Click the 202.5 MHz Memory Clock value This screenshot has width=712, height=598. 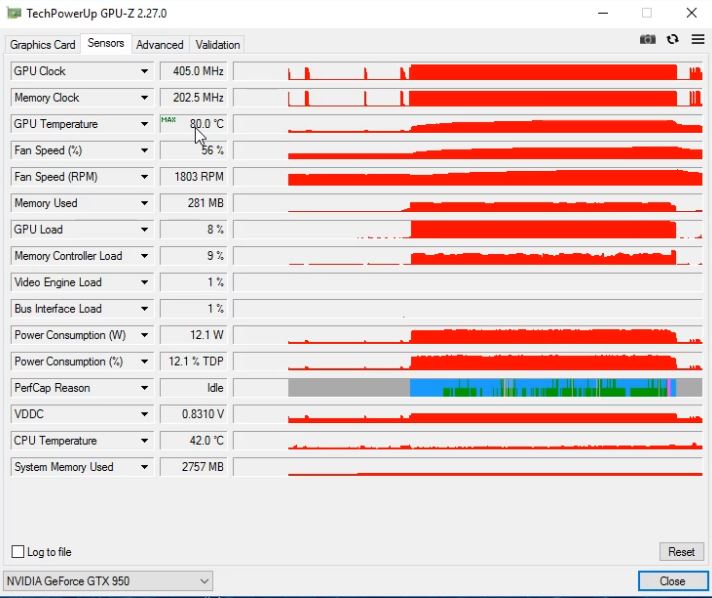click(193, 98)
